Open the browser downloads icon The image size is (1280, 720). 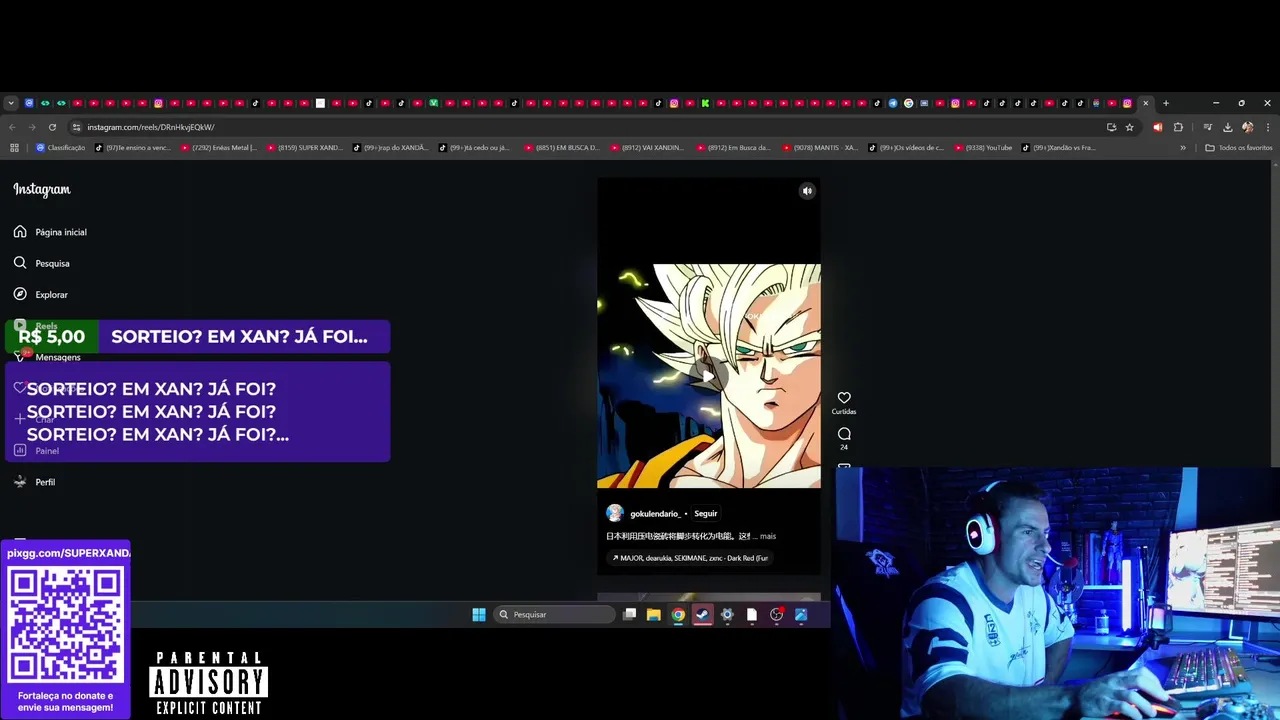click(x=1228, y=127)
